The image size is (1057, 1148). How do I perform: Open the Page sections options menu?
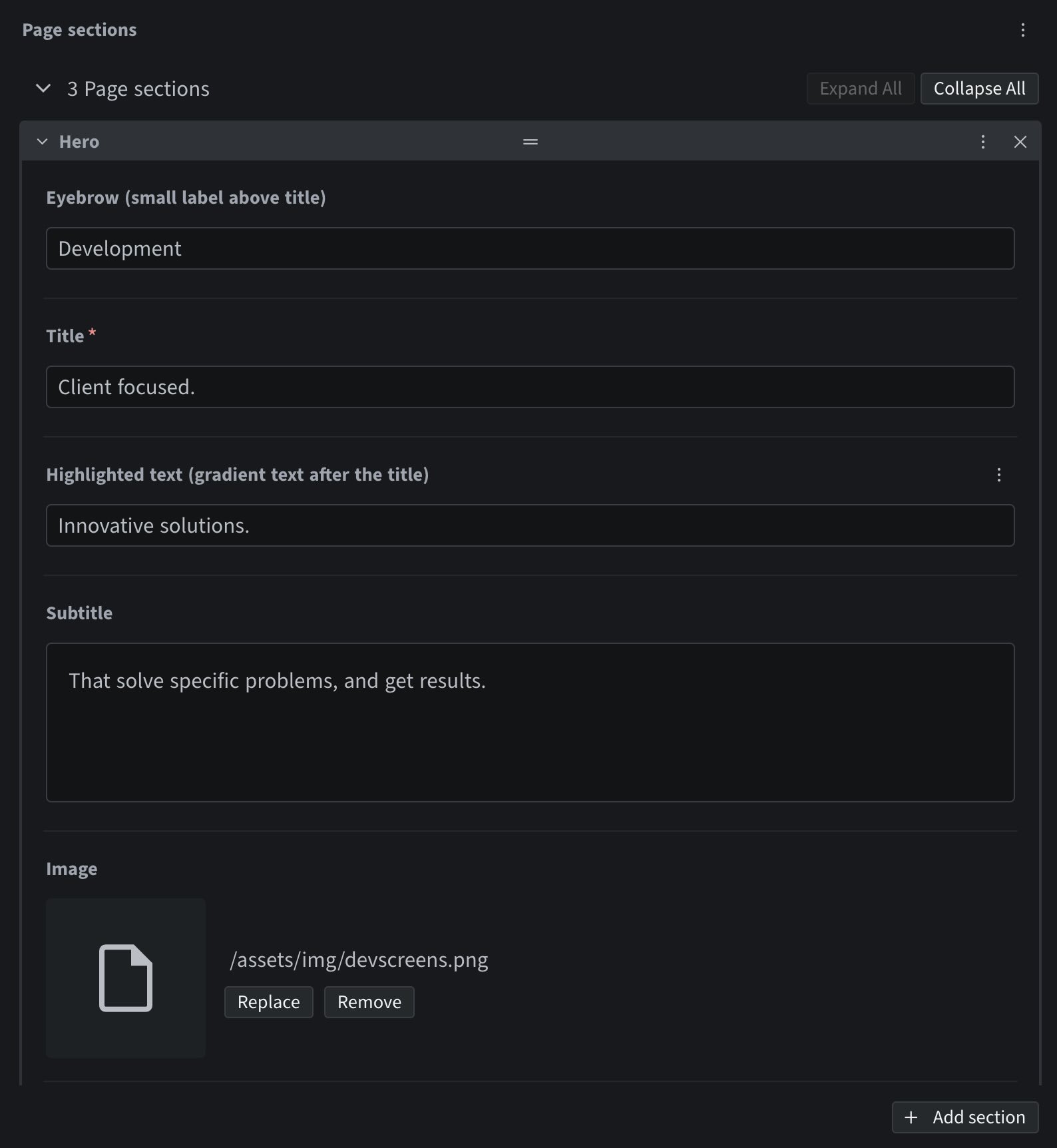pos(1023,30)
